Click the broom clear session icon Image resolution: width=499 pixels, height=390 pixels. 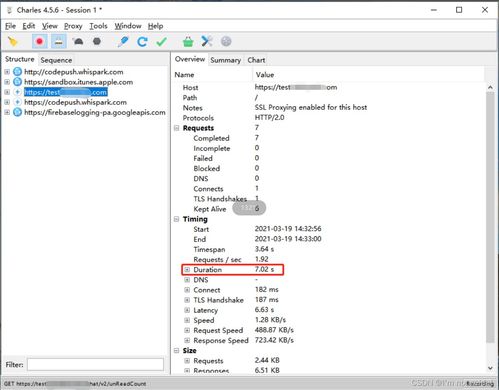pyautogui.click(x=13, y=42)
